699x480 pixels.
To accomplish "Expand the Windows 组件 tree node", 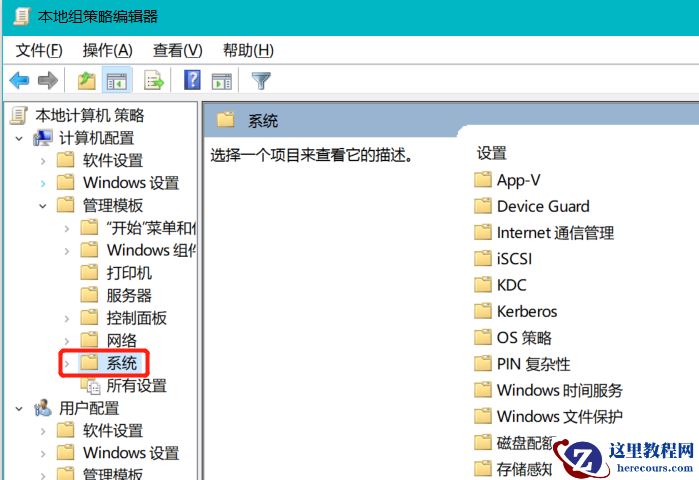I will [67, 251].
